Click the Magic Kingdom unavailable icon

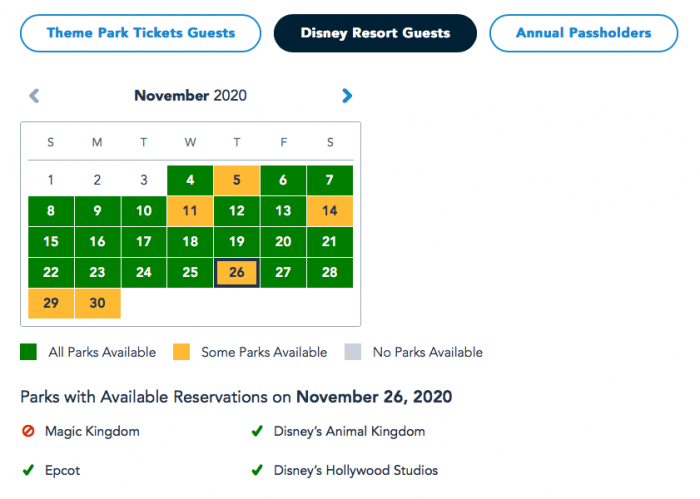pos(27,432)
